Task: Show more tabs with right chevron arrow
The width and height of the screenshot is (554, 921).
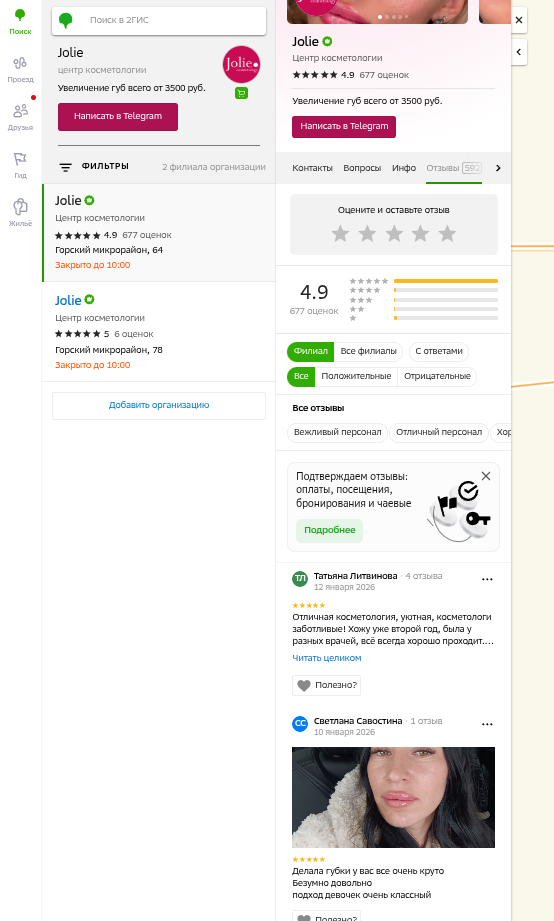Action: tap(498, 168)
